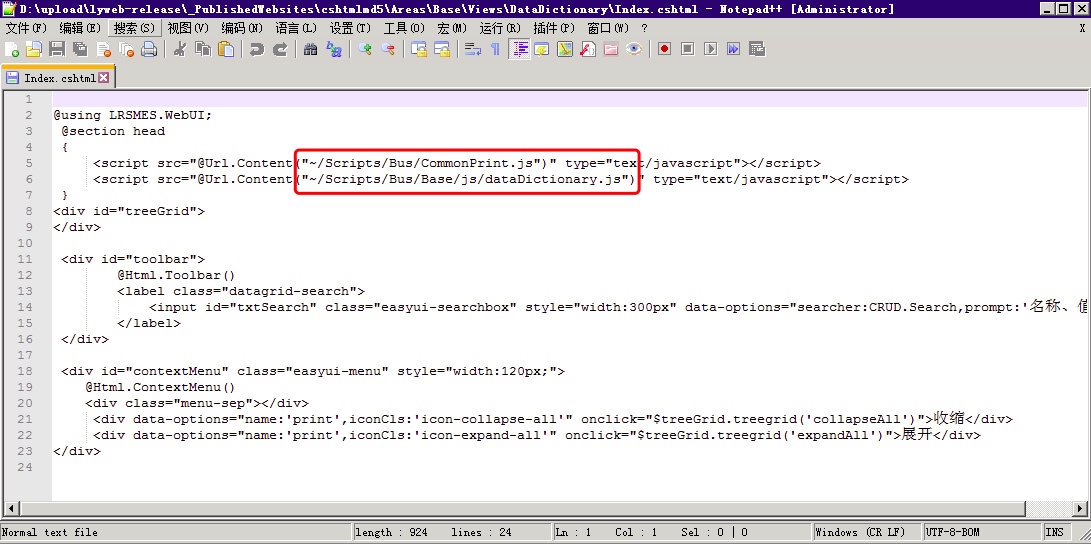This screenshot has width=1091, height=544.
Task: Click the UTF-8-BOM encoding status field
Action: 983,532
